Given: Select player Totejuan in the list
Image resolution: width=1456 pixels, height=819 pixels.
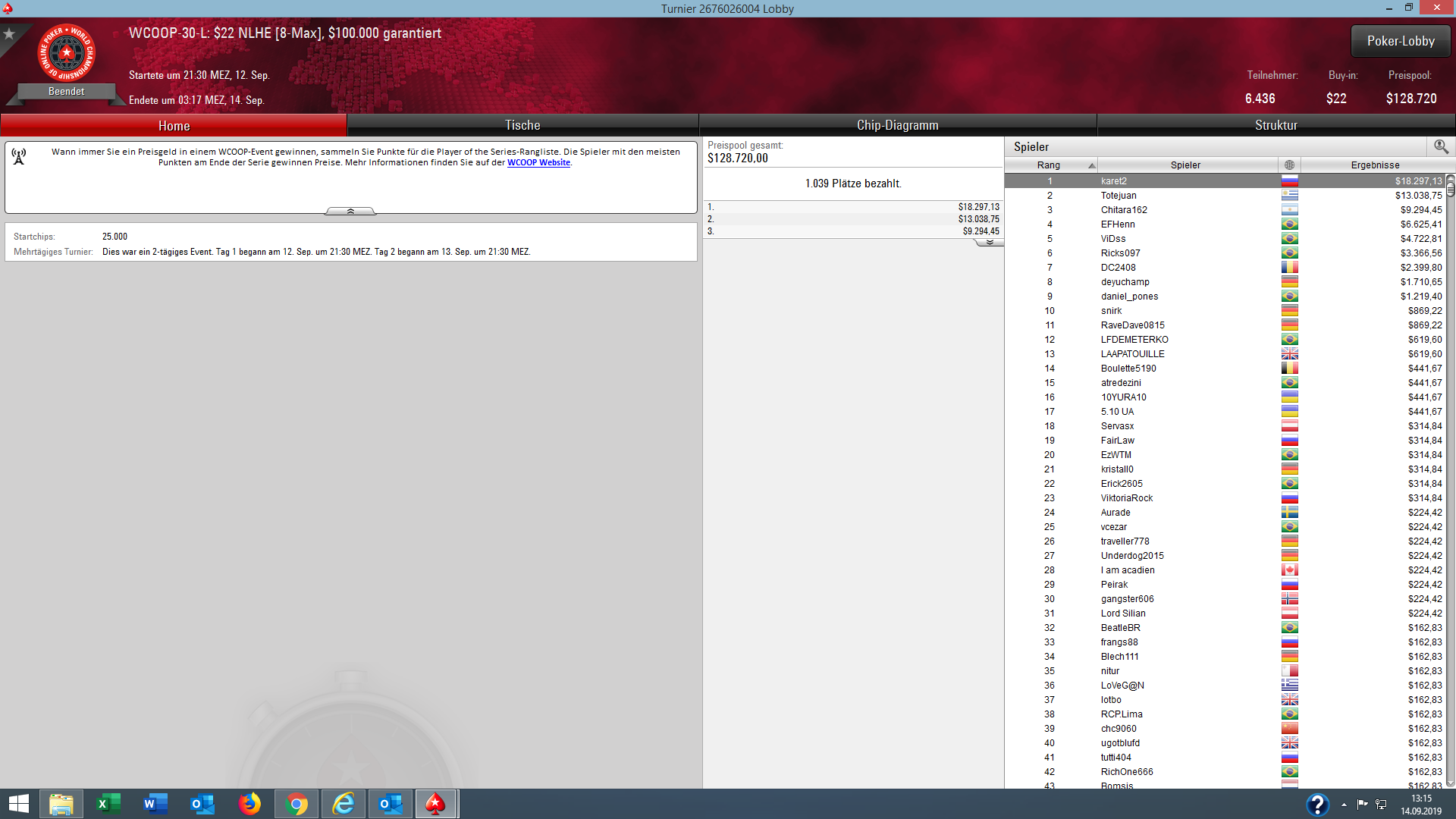Looking at the screenshot, I should (x=1119, y=196).
